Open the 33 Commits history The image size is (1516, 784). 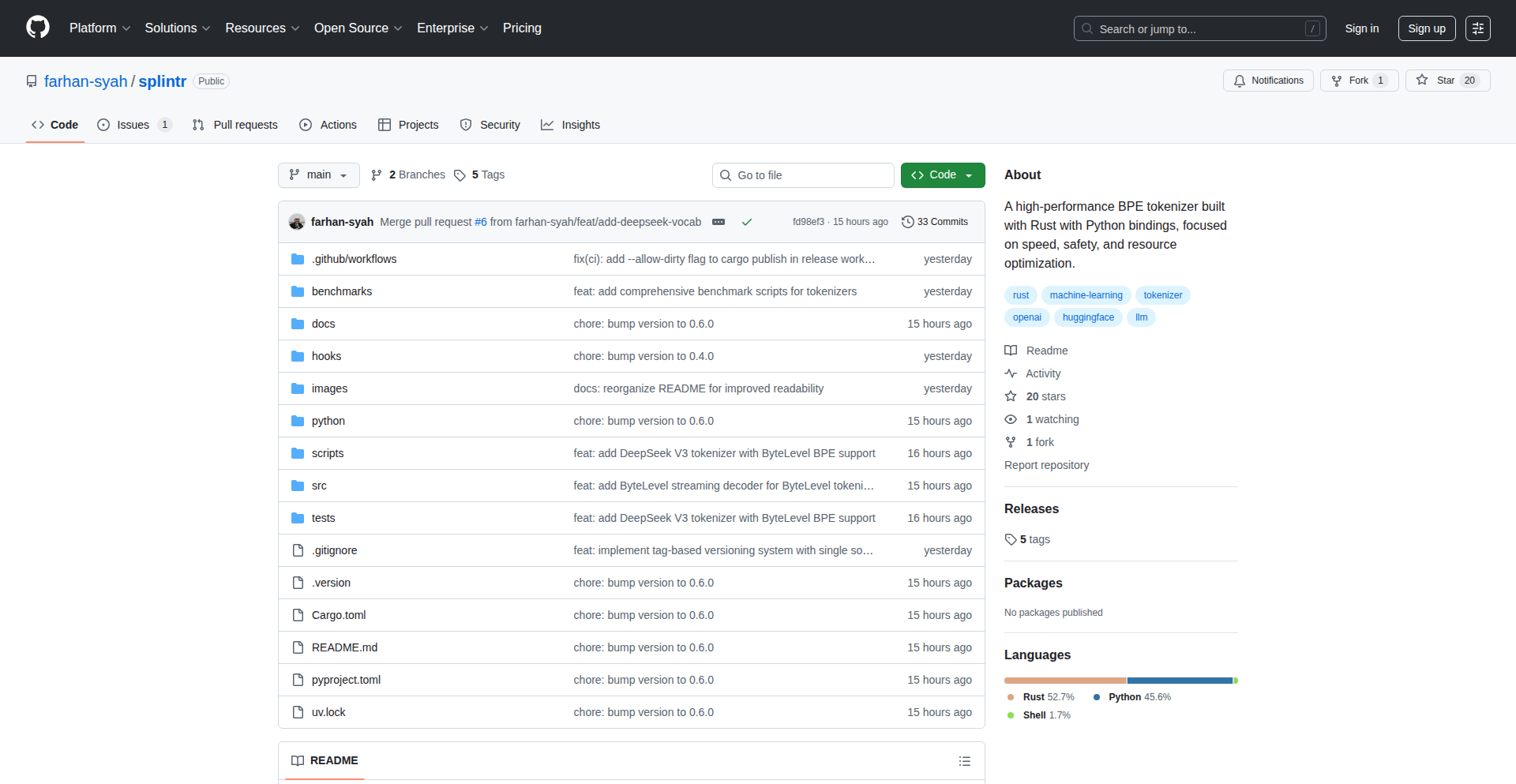pos(935,222)
